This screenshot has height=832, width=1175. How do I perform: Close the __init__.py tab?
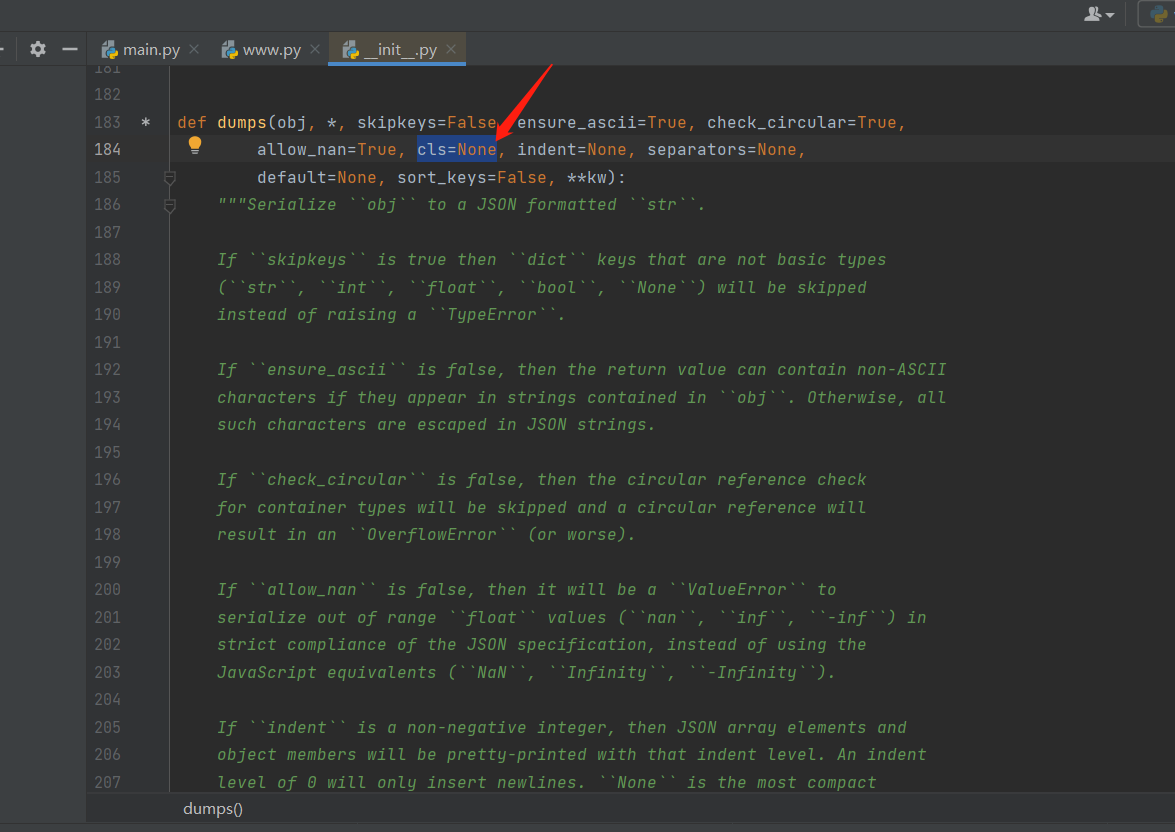point(451,49)
